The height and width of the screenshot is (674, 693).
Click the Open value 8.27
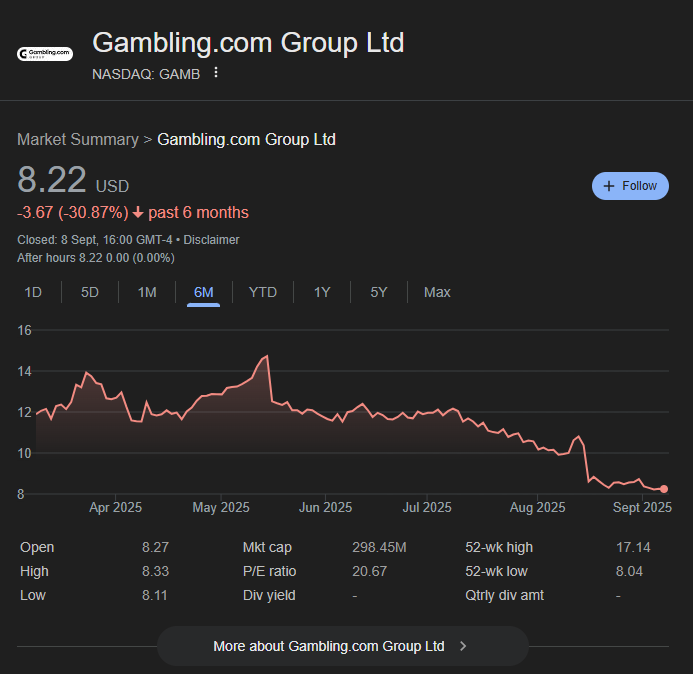coord(155,547)
